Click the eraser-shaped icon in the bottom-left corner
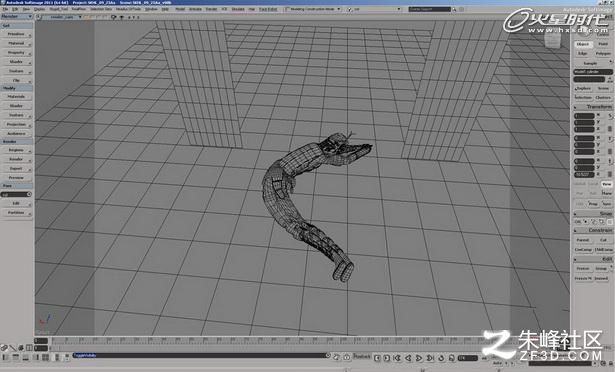 (x=4, y=348)
